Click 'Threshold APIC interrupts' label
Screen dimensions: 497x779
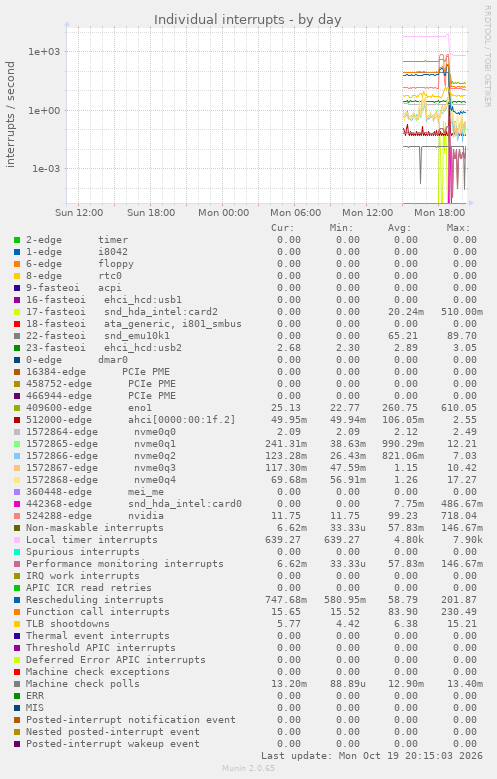click(101, 648)
